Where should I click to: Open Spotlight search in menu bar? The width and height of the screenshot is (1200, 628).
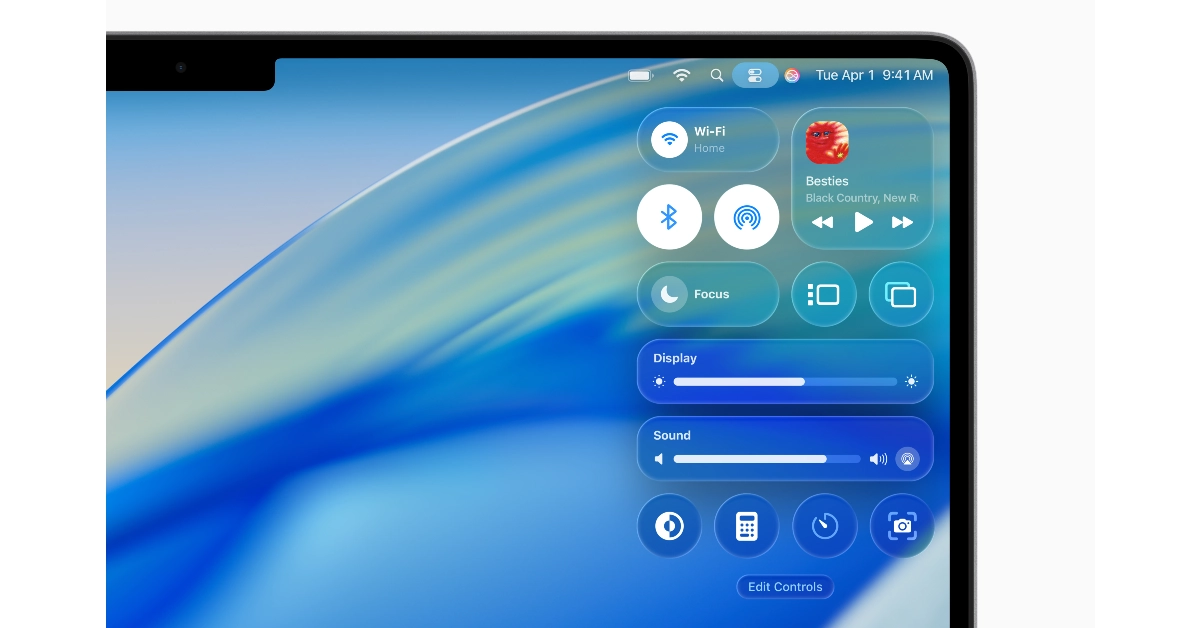coord(716,75)
